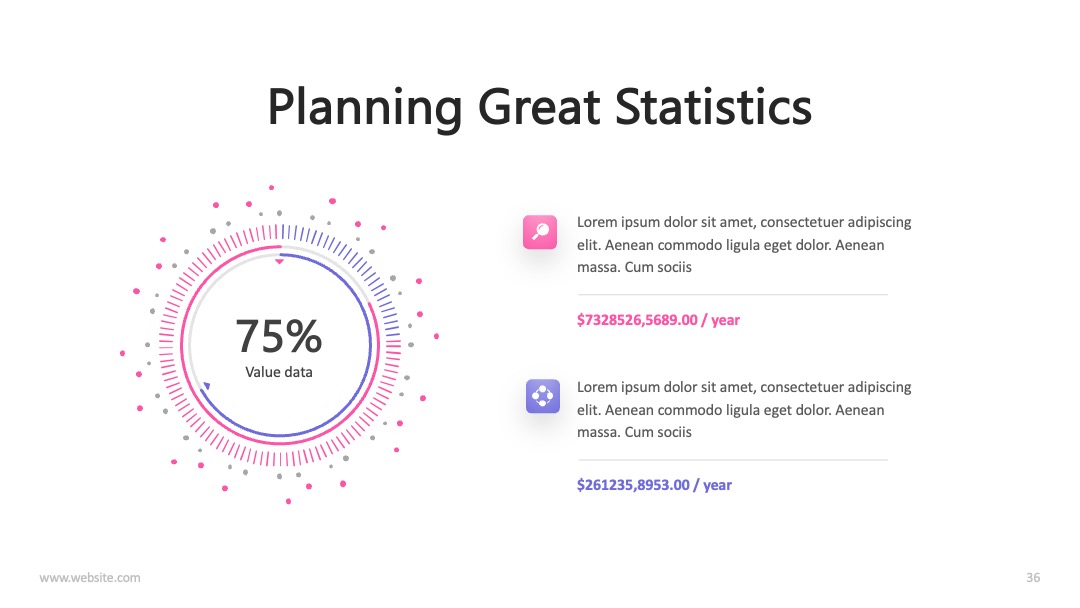Click the slide number 36

click(x=1033, y=578)
